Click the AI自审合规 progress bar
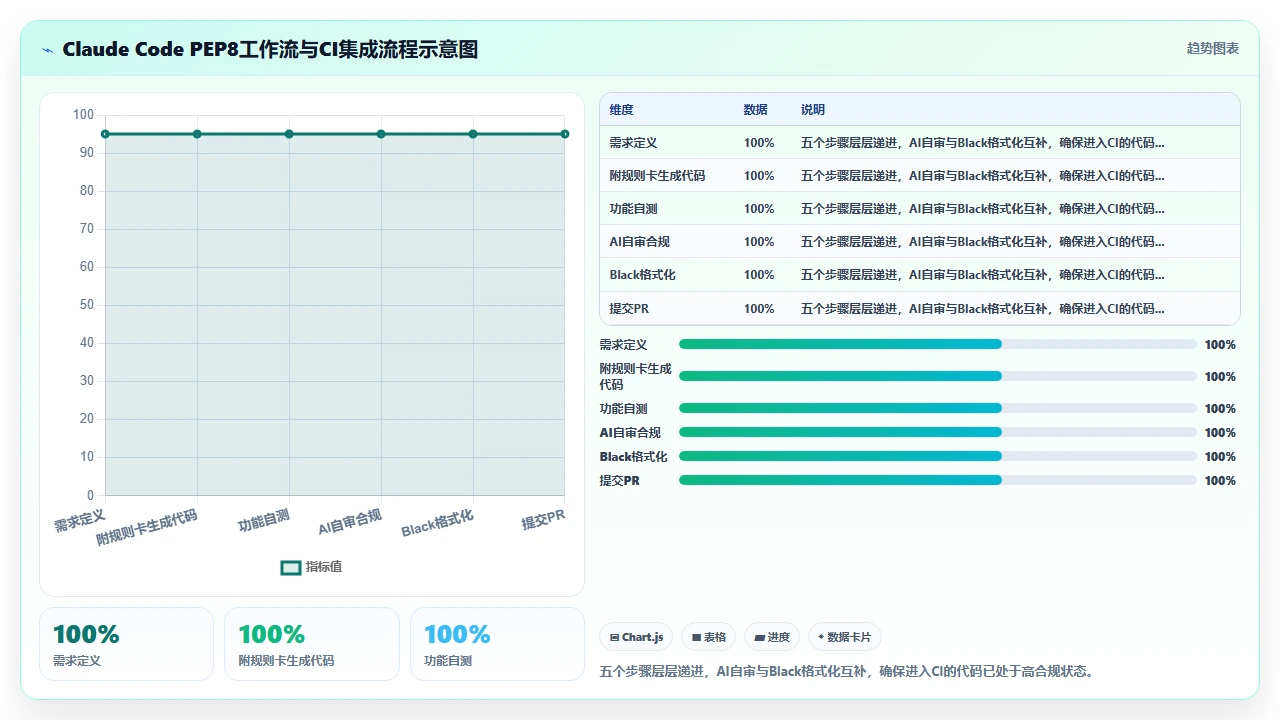This screenshot has height=720, width=1280. pyautogui.click(x=938, y=432)
